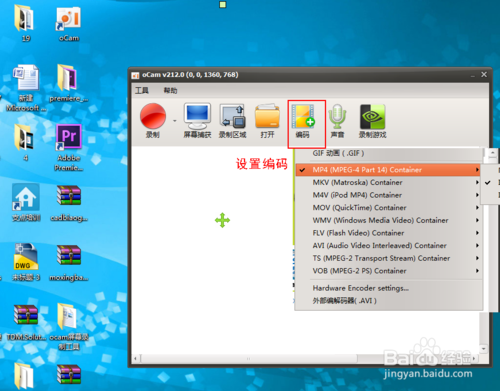Select FLV (Flash Video) Container entry
The width and height of the screenshot is (500, 391).
coord(388,233)
